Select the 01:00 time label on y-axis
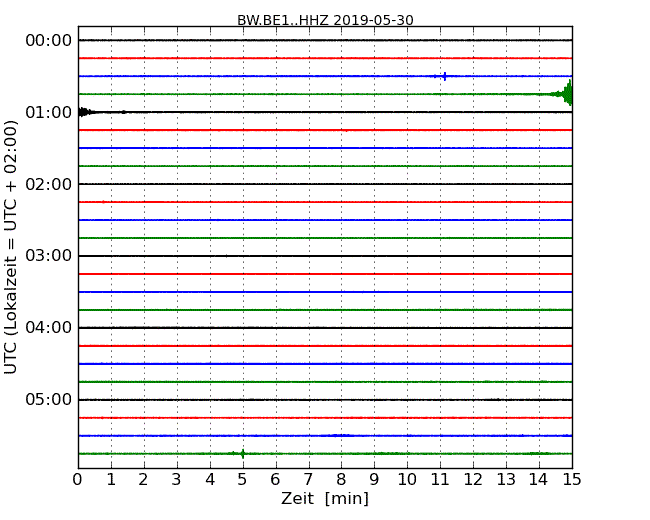The image size is (650, 520). click(49, 112)
